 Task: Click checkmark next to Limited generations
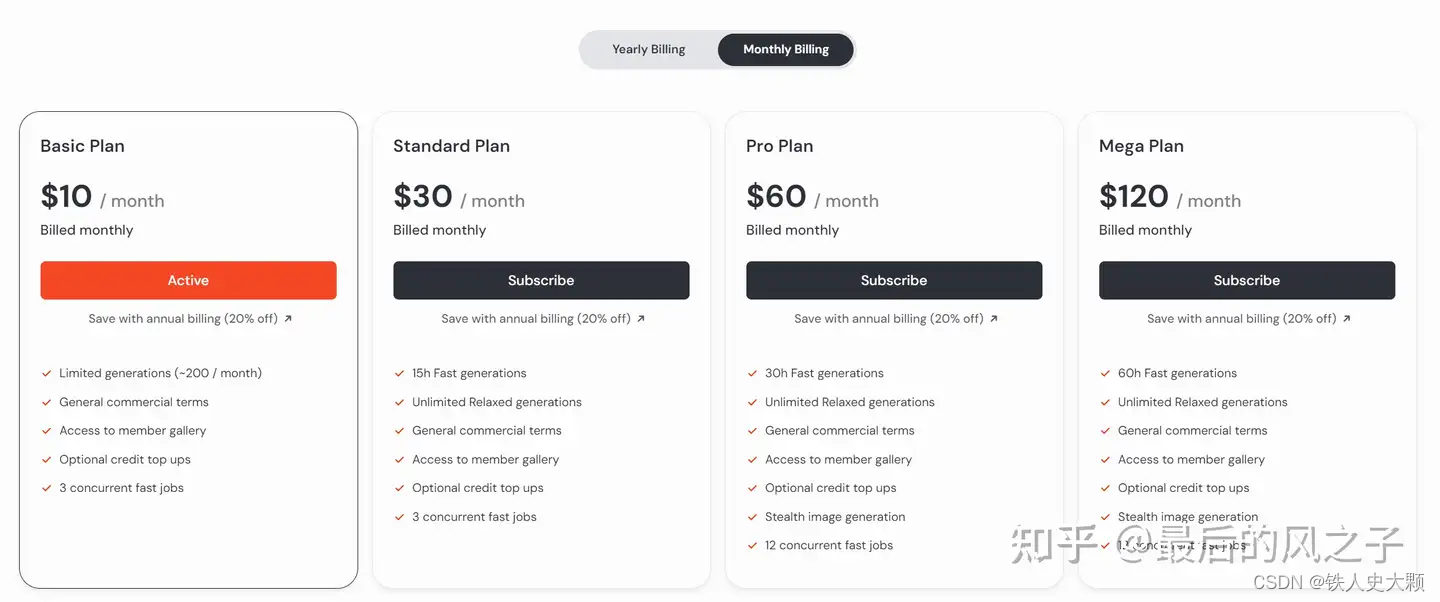click(x=47, y=373)
